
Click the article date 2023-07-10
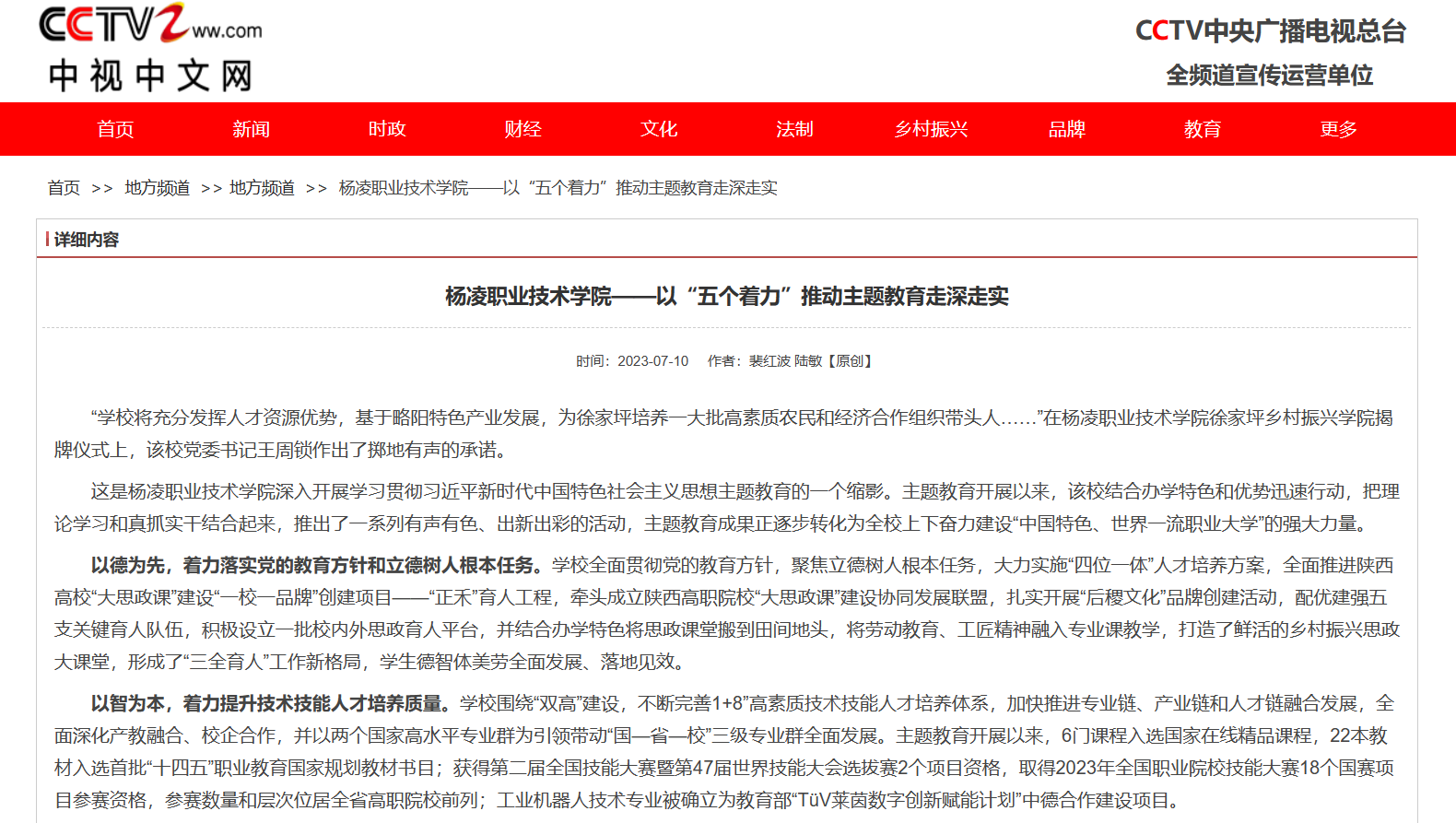tap(652, 361)
